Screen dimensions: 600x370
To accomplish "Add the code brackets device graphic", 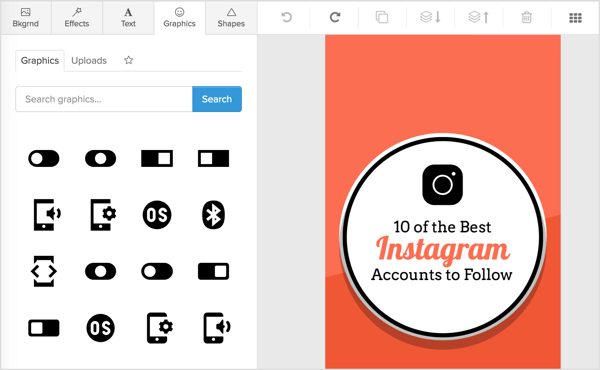I will [44, 271].
